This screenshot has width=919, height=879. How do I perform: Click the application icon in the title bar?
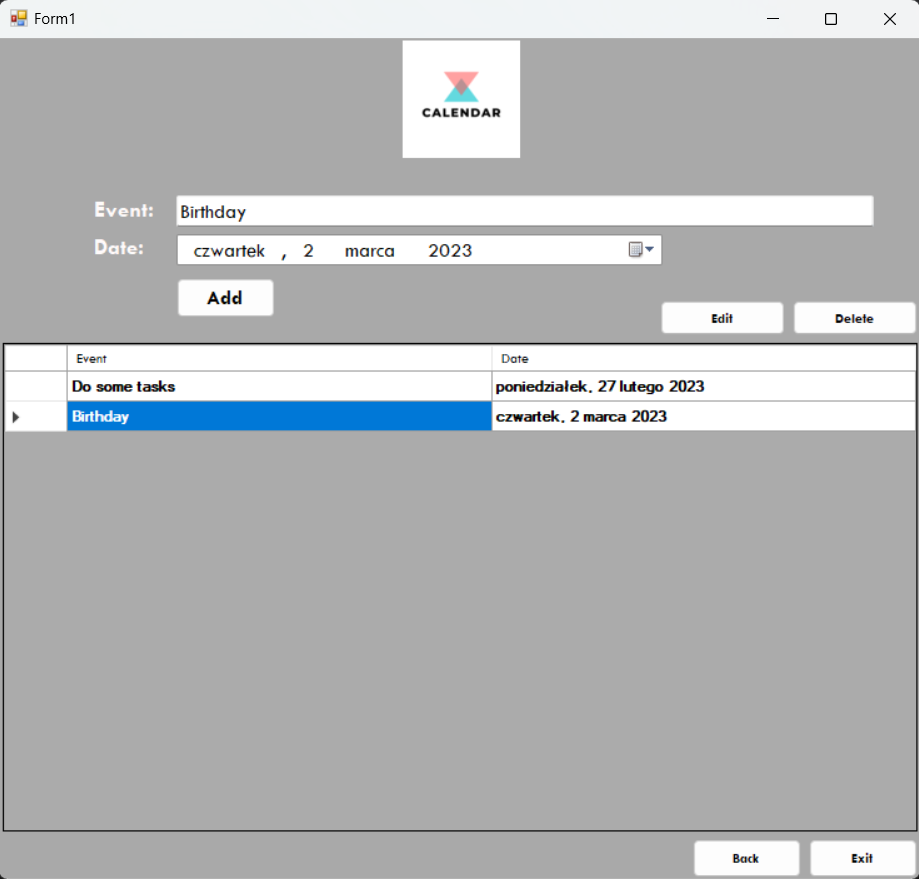coord(17,18)
